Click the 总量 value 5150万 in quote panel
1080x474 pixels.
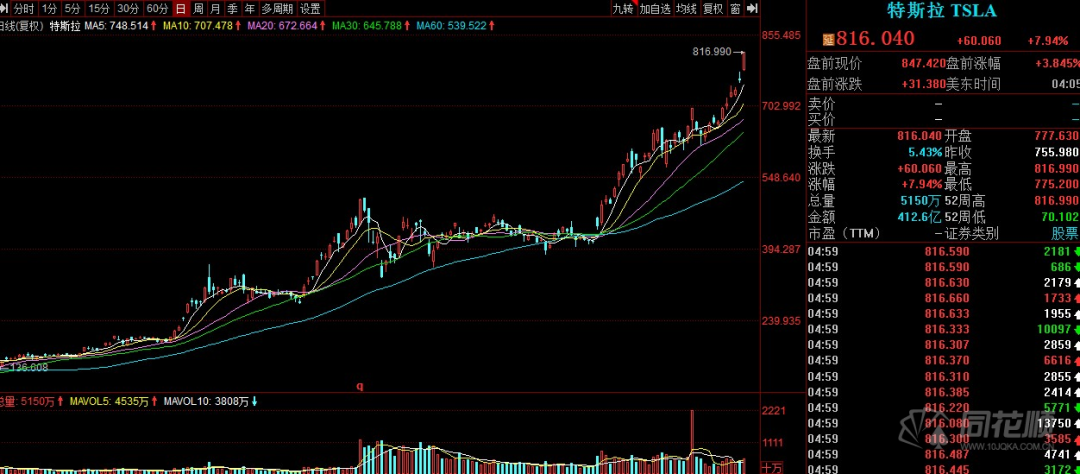coord(922,201)
